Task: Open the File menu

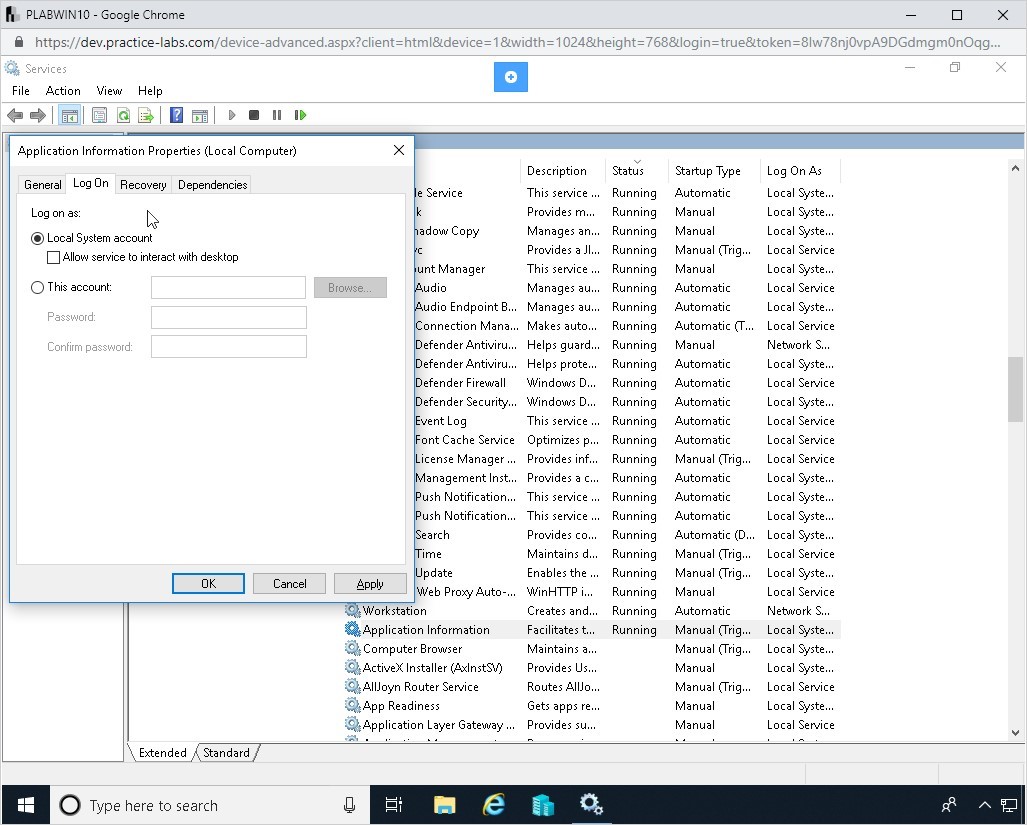Action: coord(21,91)
